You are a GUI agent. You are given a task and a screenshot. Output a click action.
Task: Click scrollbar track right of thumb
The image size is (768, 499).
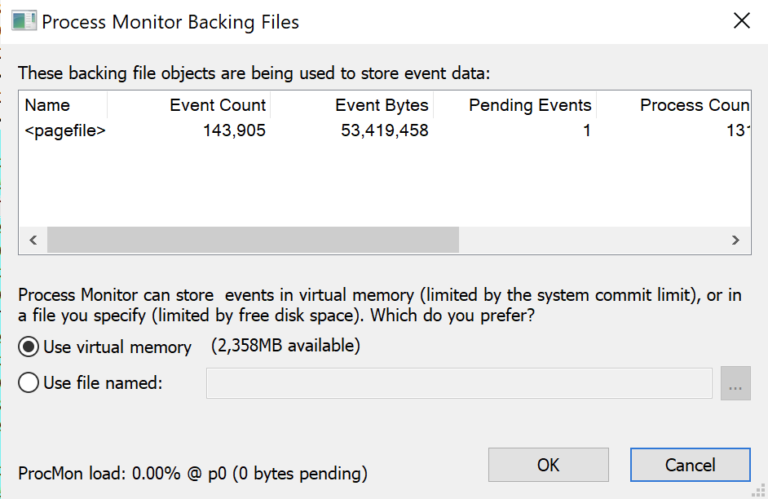(590, 240)
